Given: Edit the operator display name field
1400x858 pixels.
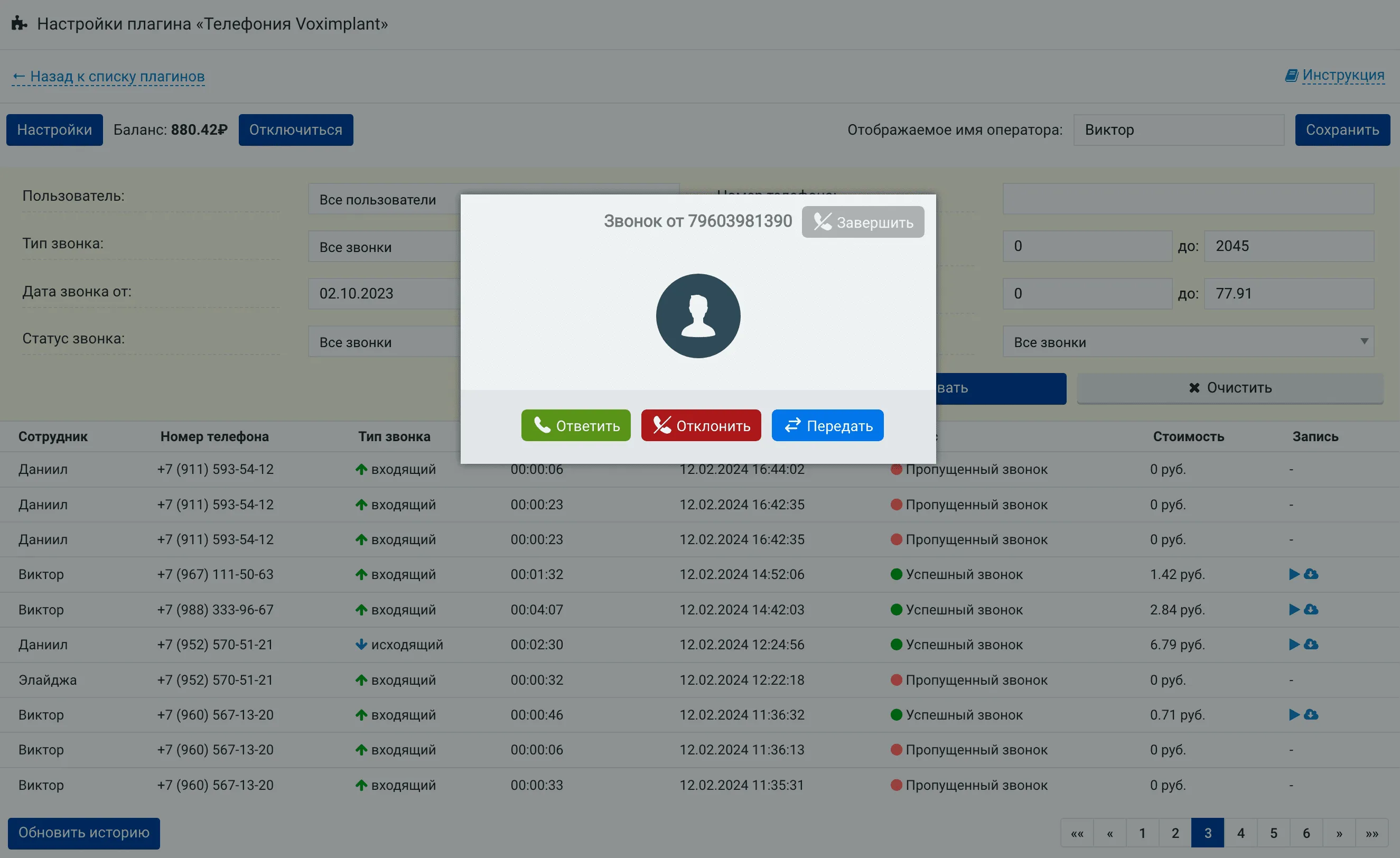Looking at the screenshot, I should point(1179,129).
